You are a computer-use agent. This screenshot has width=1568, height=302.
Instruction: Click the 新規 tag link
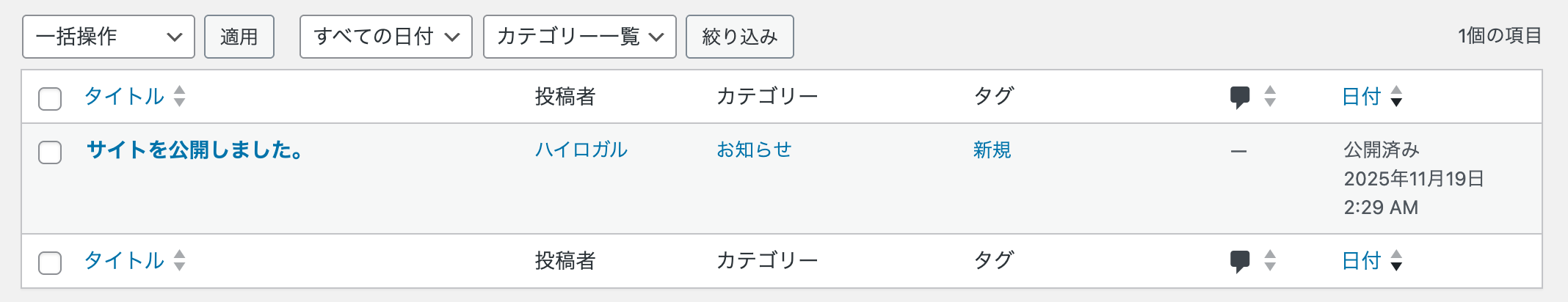pyautogui.click(x=992, y=150)
